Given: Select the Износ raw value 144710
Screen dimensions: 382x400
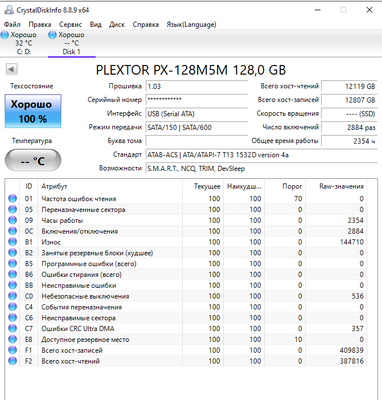Looking at the screenshot, I should tap(352, 242).
